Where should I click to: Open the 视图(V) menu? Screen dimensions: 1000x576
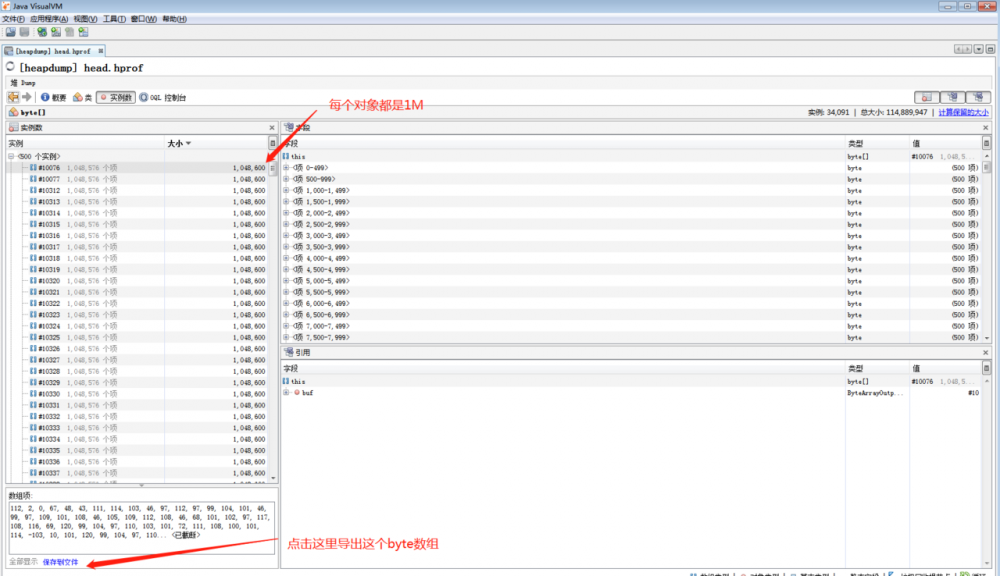coord(85,19)
